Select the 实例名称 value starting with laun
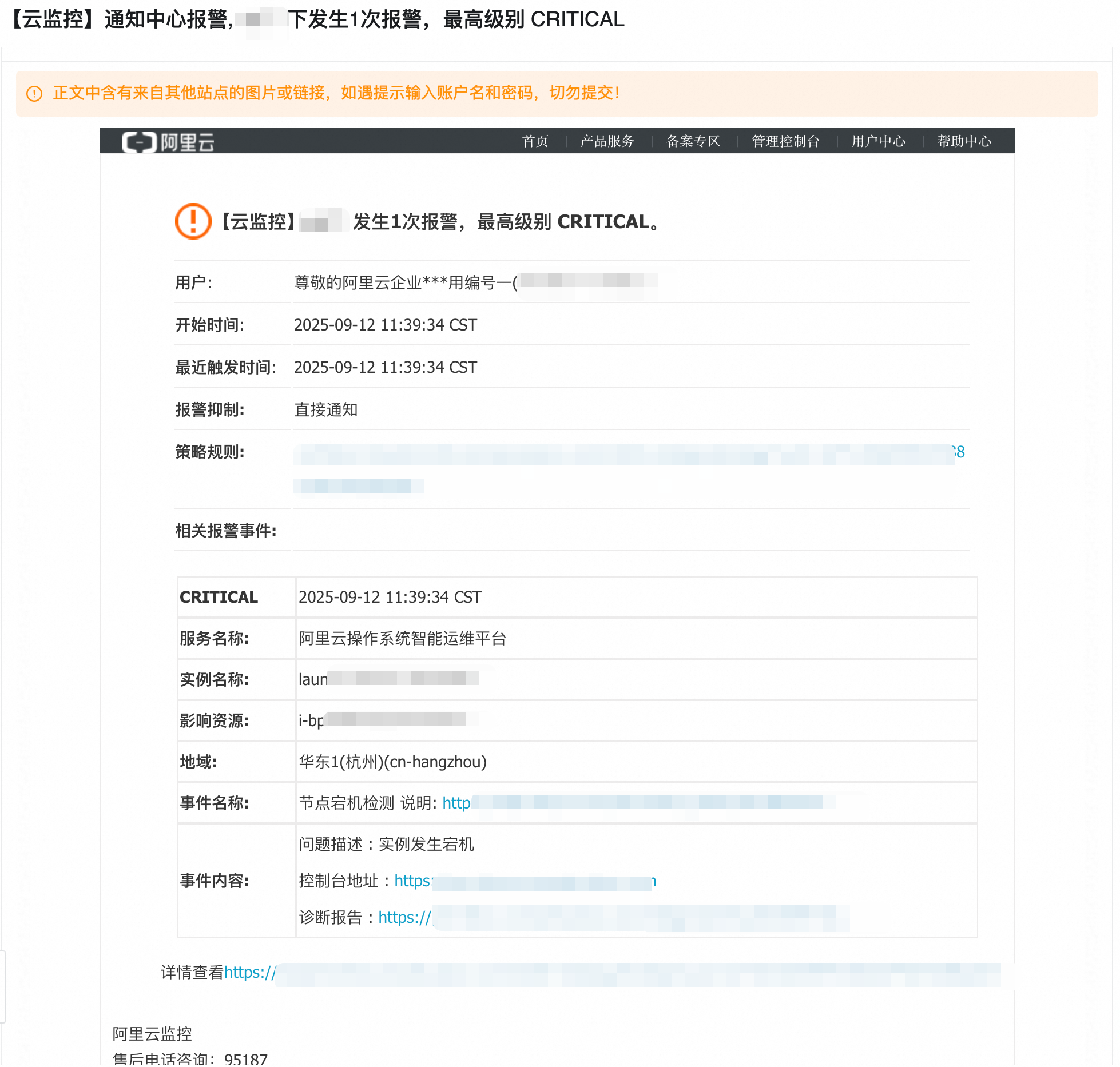Image resolution: width=1120 pixels, height=1067 pixels. tap(389, 679)
